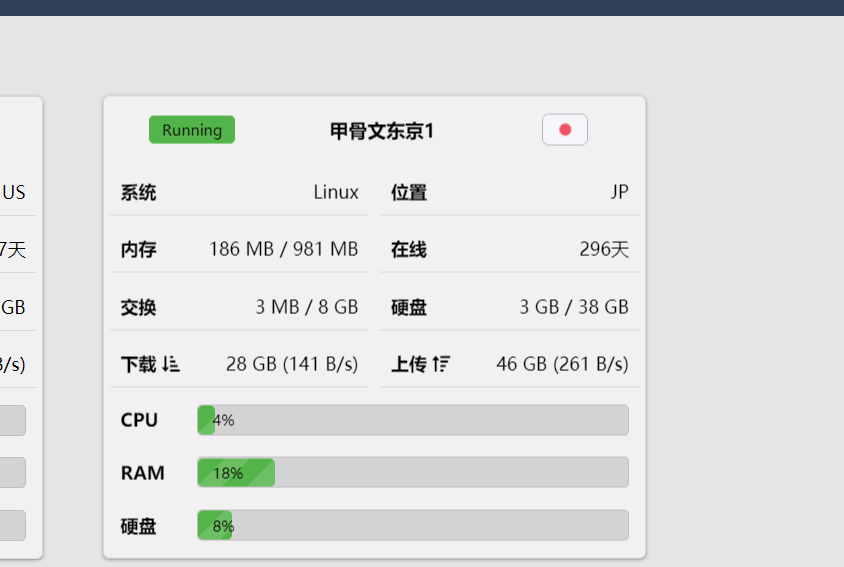Click the upload value 46 GB (261 B/s)

click(x=562, y=365)
